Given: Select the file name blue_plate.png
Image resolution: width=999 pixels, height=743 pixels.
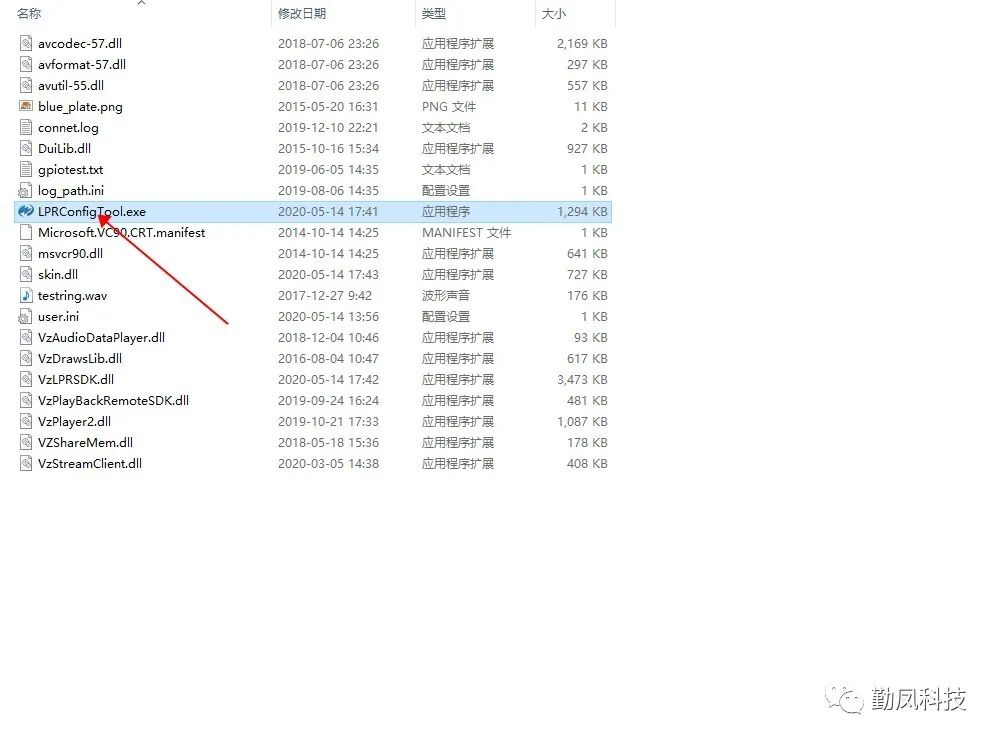Looking at the screenshot, I should (x=80, y=107).
